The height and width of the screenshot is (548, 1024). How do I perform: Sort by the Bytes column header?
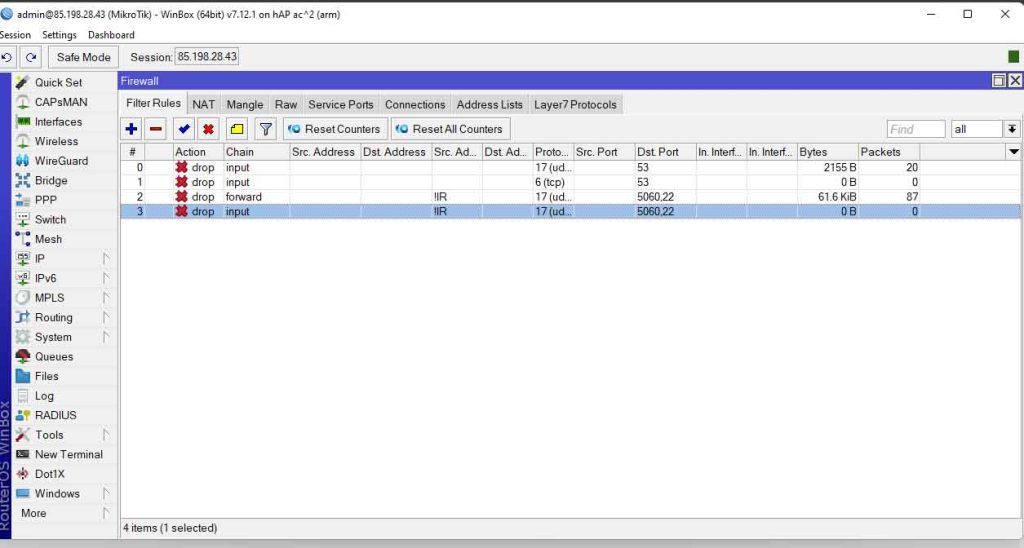[827, 152]
